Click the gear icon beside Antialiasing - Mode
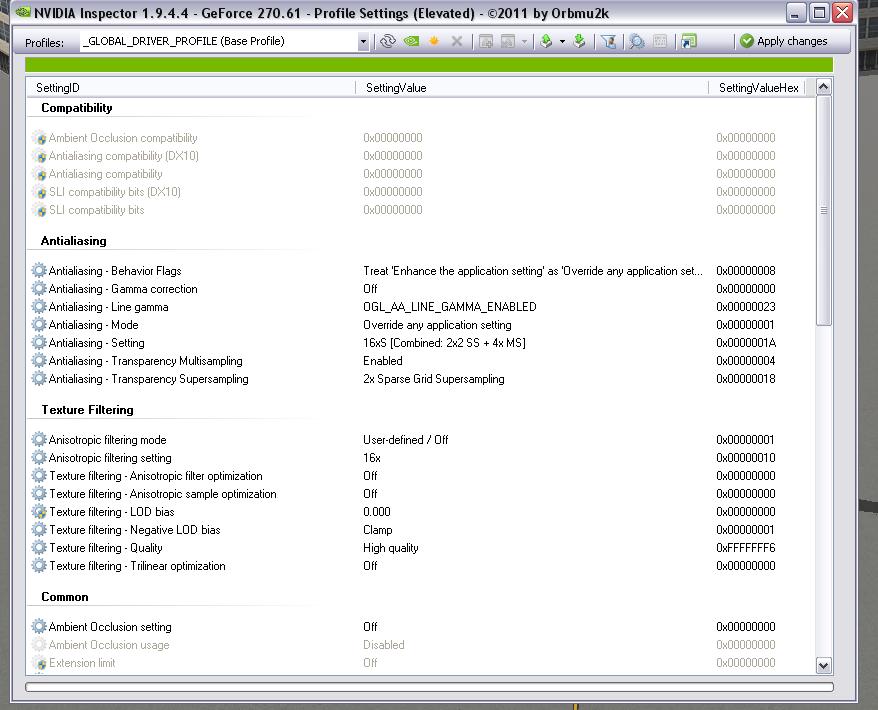 (39, 324)
